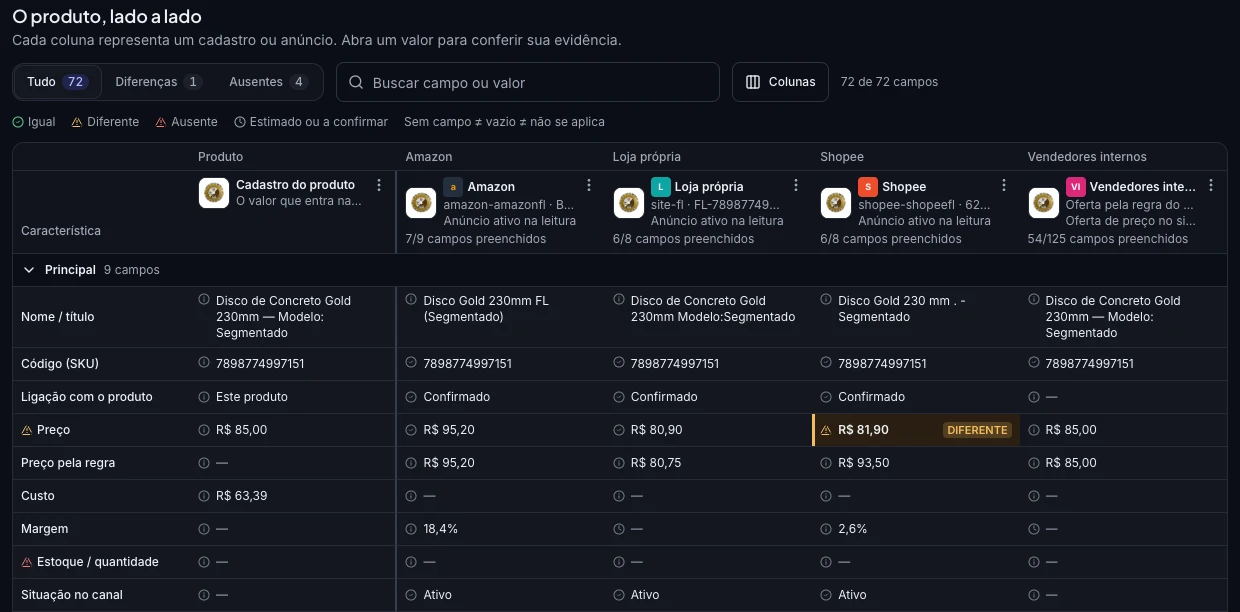Click the info icon beside Loja própria rule price R$ 80,75
The height and width of the screenshot is (612, 1240).
tap(618, 463)
